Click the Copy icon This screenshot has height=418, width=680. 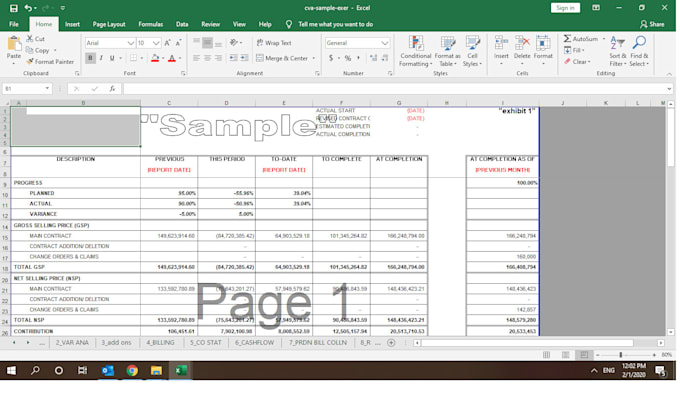coord(29,50)
